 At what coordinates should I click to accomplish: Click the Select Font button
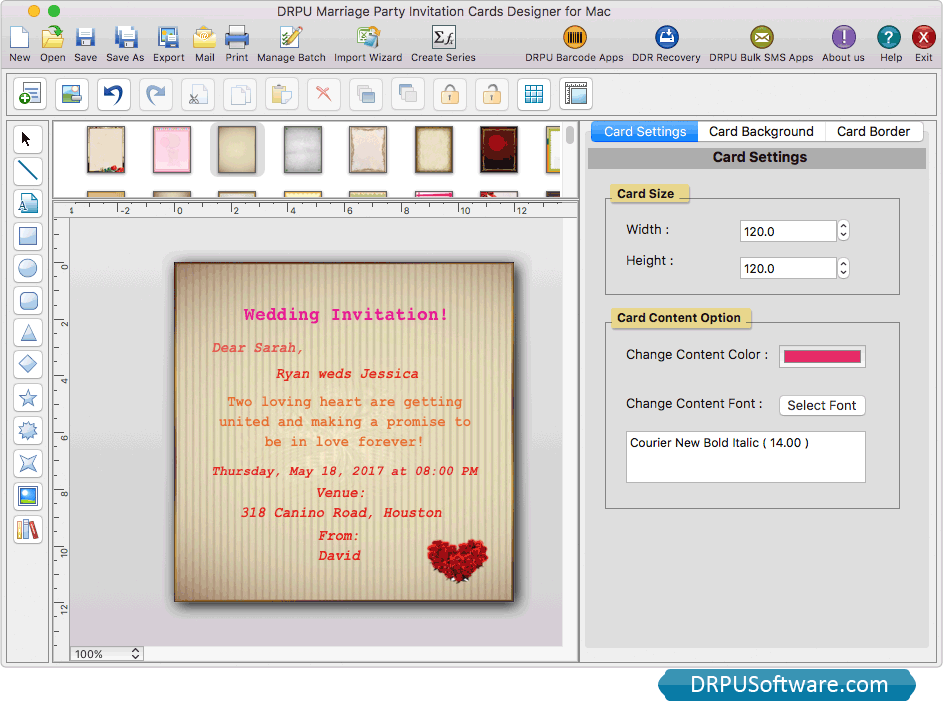pyautogui.click(x=821, y=405)
